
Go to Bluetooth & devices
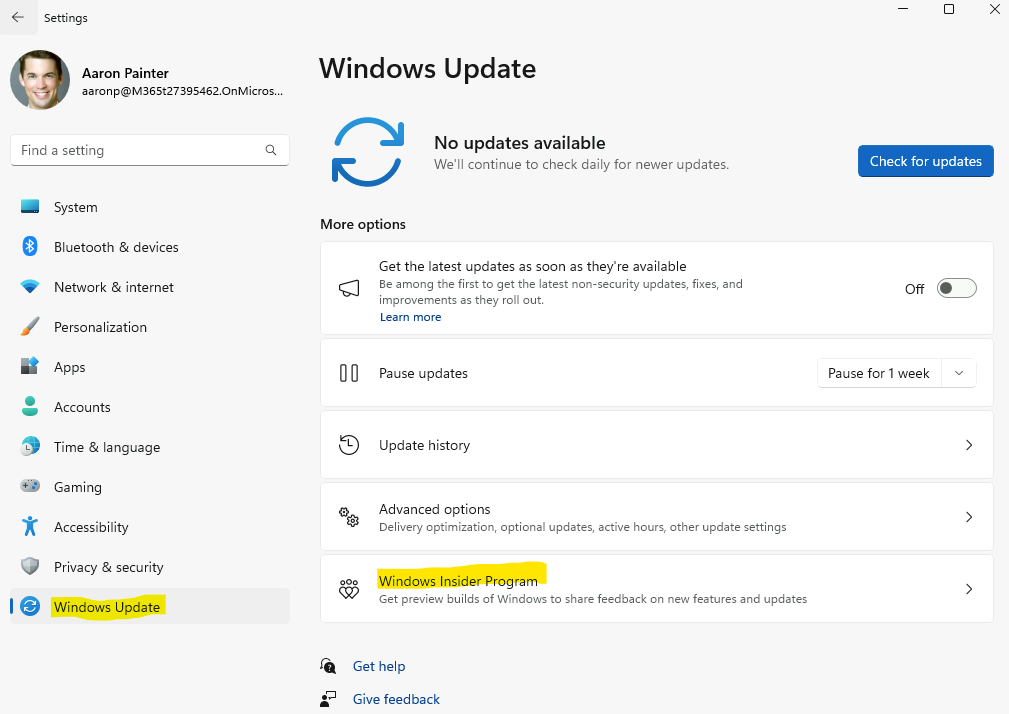coord(150,247)
